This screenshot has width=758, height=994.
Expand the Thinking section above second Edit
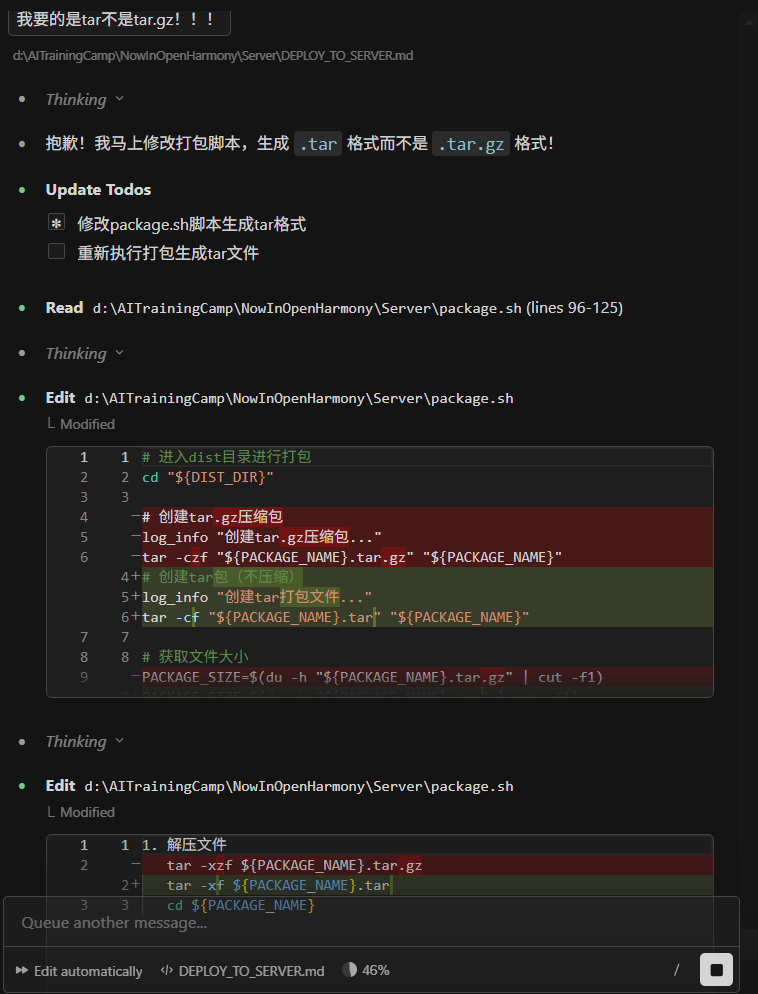[84, 742]
